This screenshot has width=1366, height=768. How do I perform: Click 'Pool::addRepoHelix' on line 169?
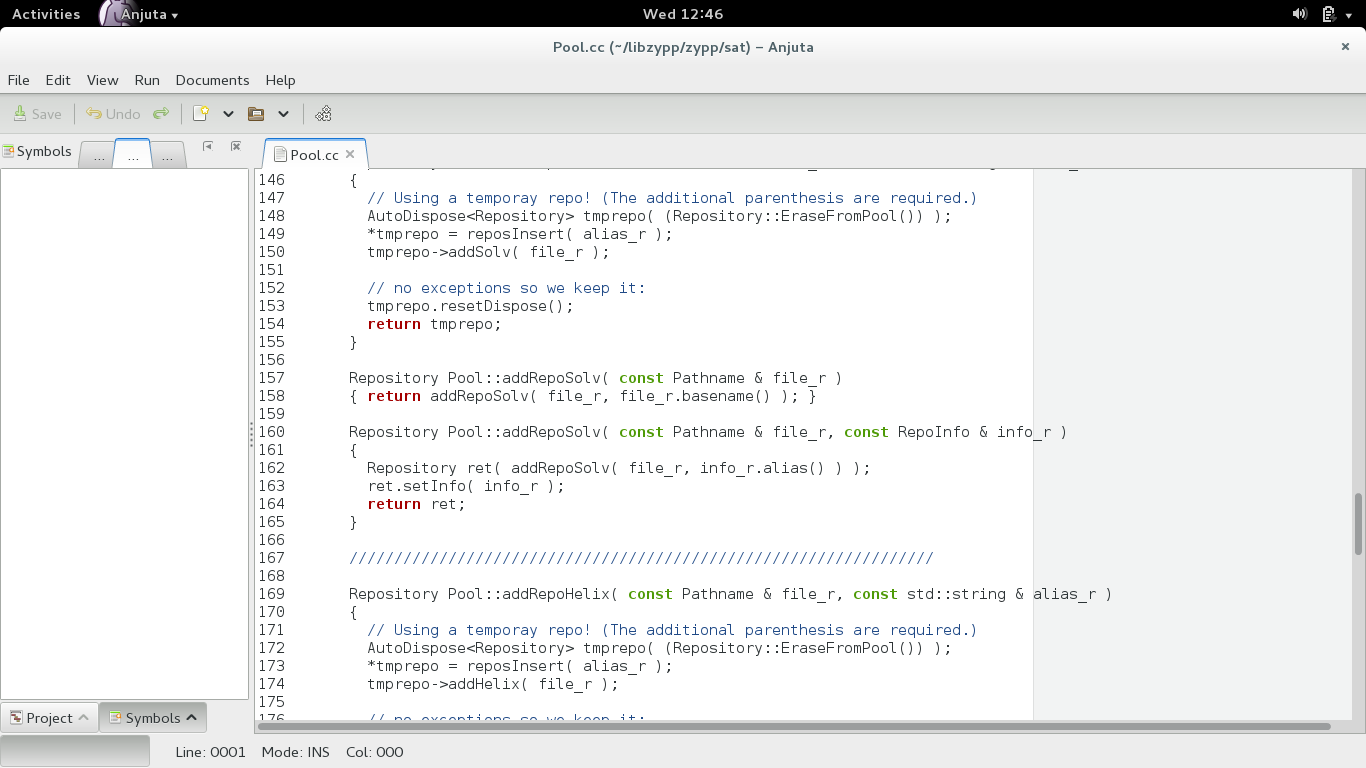point(529,594)
